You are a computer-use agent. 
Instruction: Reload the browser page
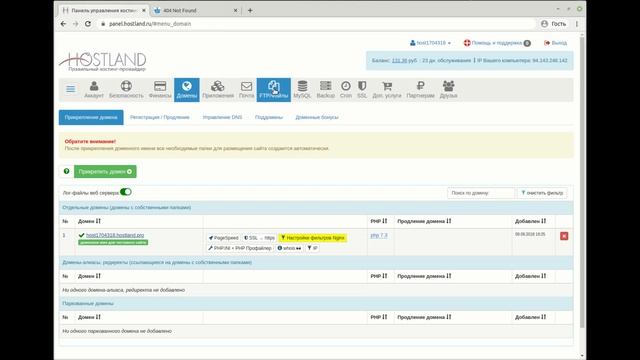coord(88,24)
